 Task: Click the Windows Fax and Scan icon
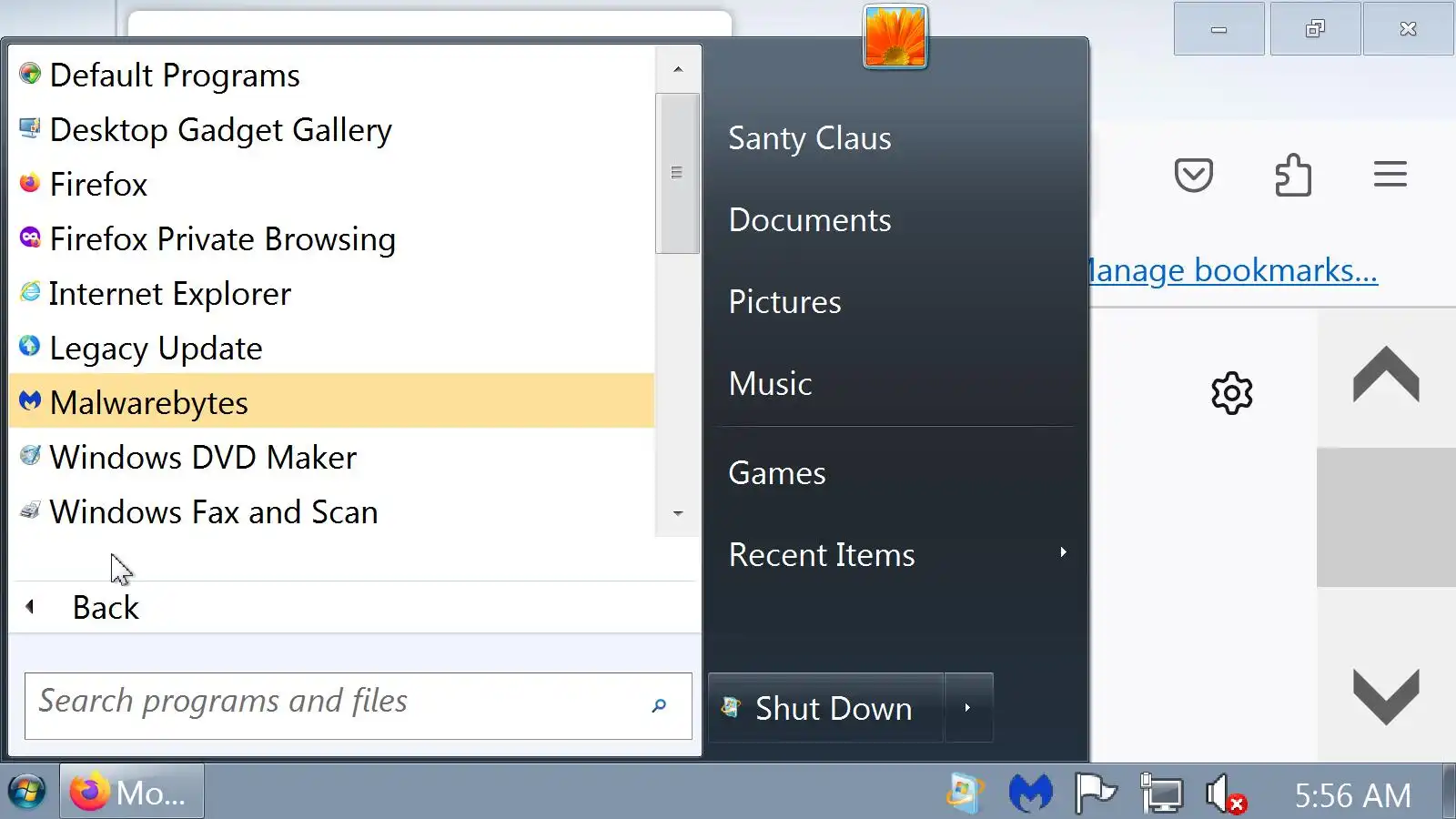pos(30,511)
